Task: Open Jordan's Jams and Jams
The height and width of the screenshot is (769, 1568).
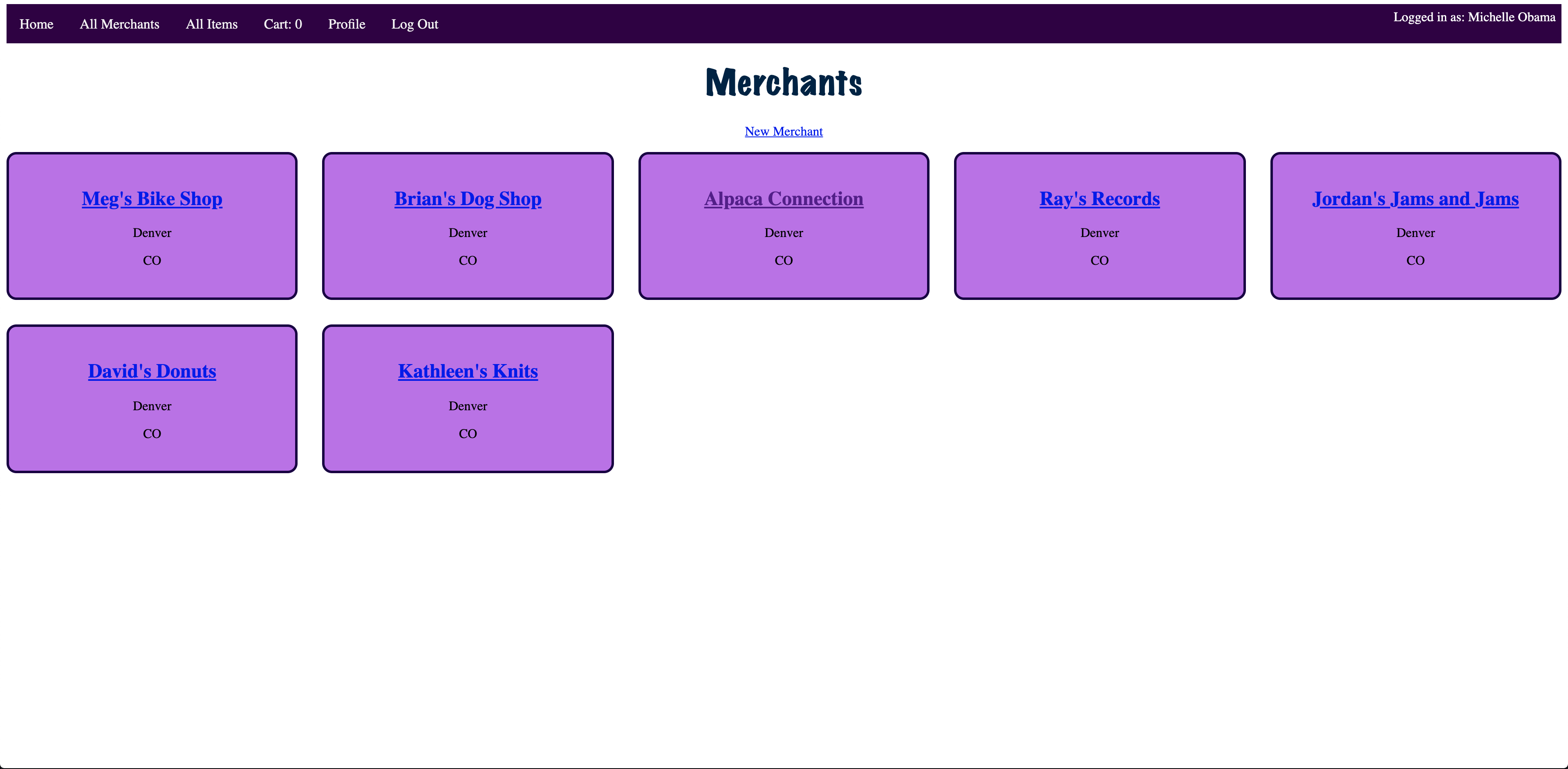Action: 1415,199
